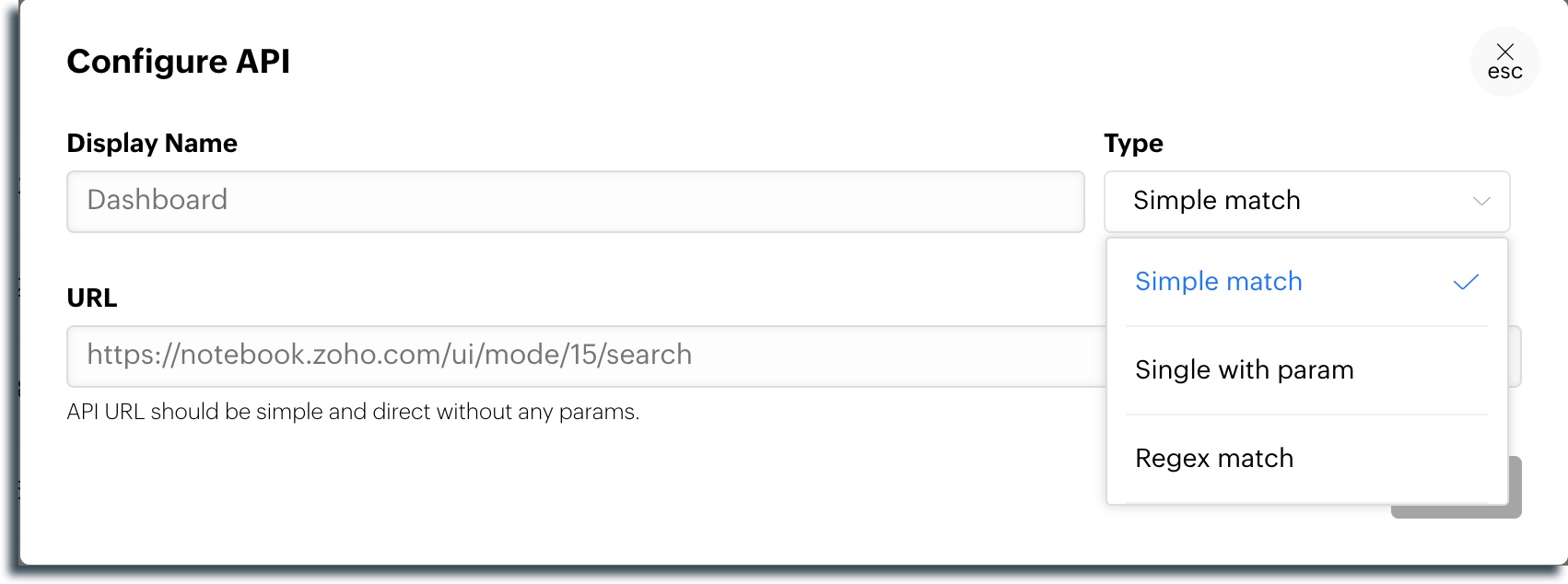Click the Display Name label

[x=152, y=144]
